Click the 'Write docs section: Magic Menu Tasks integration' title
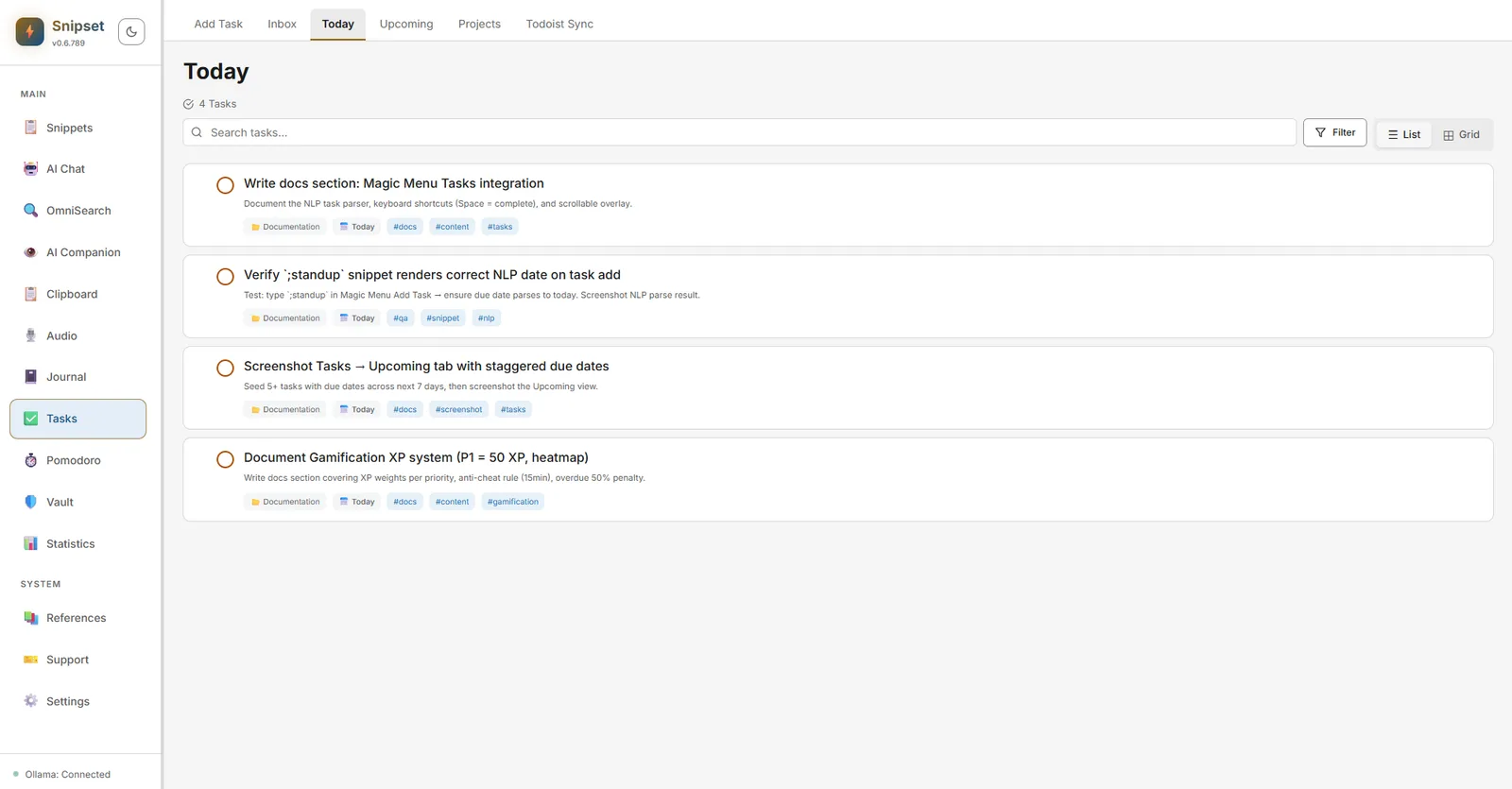Screen dimensions: 1512x789 (394, 183)
